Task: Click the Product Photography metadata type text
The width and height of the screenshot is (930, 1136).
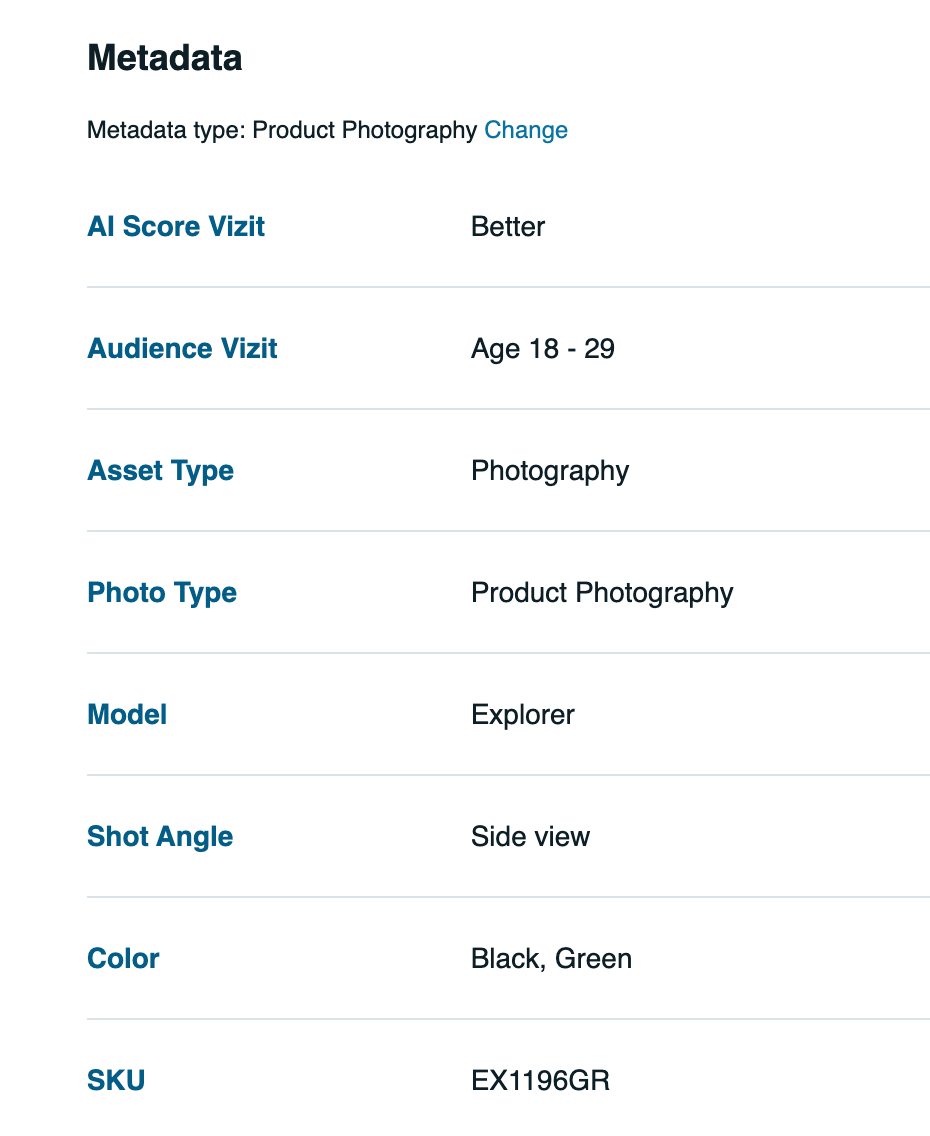Action: pyautogui.click(x=366, y=130)
